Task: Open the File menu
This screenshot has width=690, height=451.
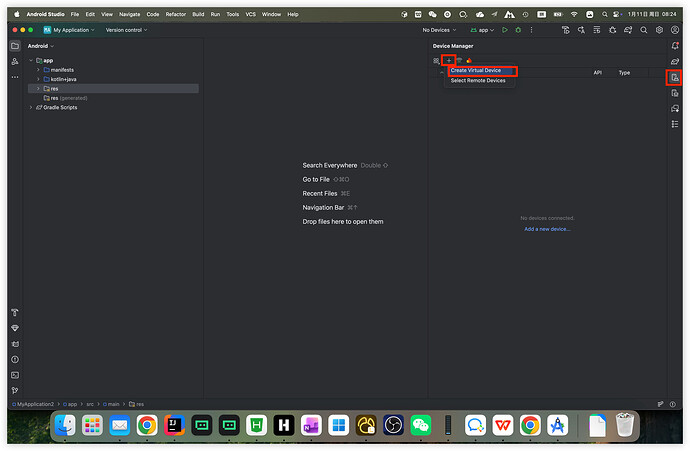Action: pos(75,14)
